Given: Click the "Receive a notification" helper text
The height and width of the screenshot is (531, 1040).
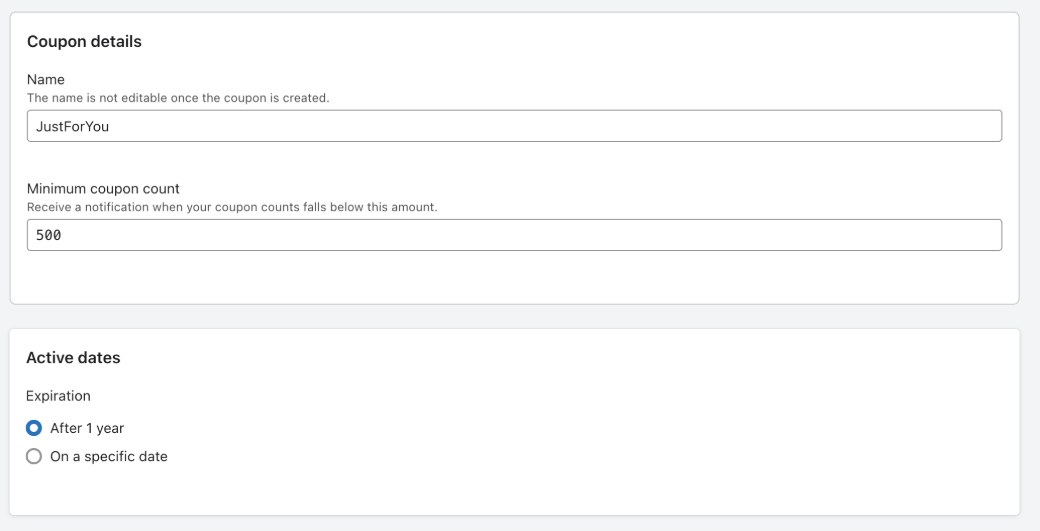Looking at the screenshot, I should [232, 207].
